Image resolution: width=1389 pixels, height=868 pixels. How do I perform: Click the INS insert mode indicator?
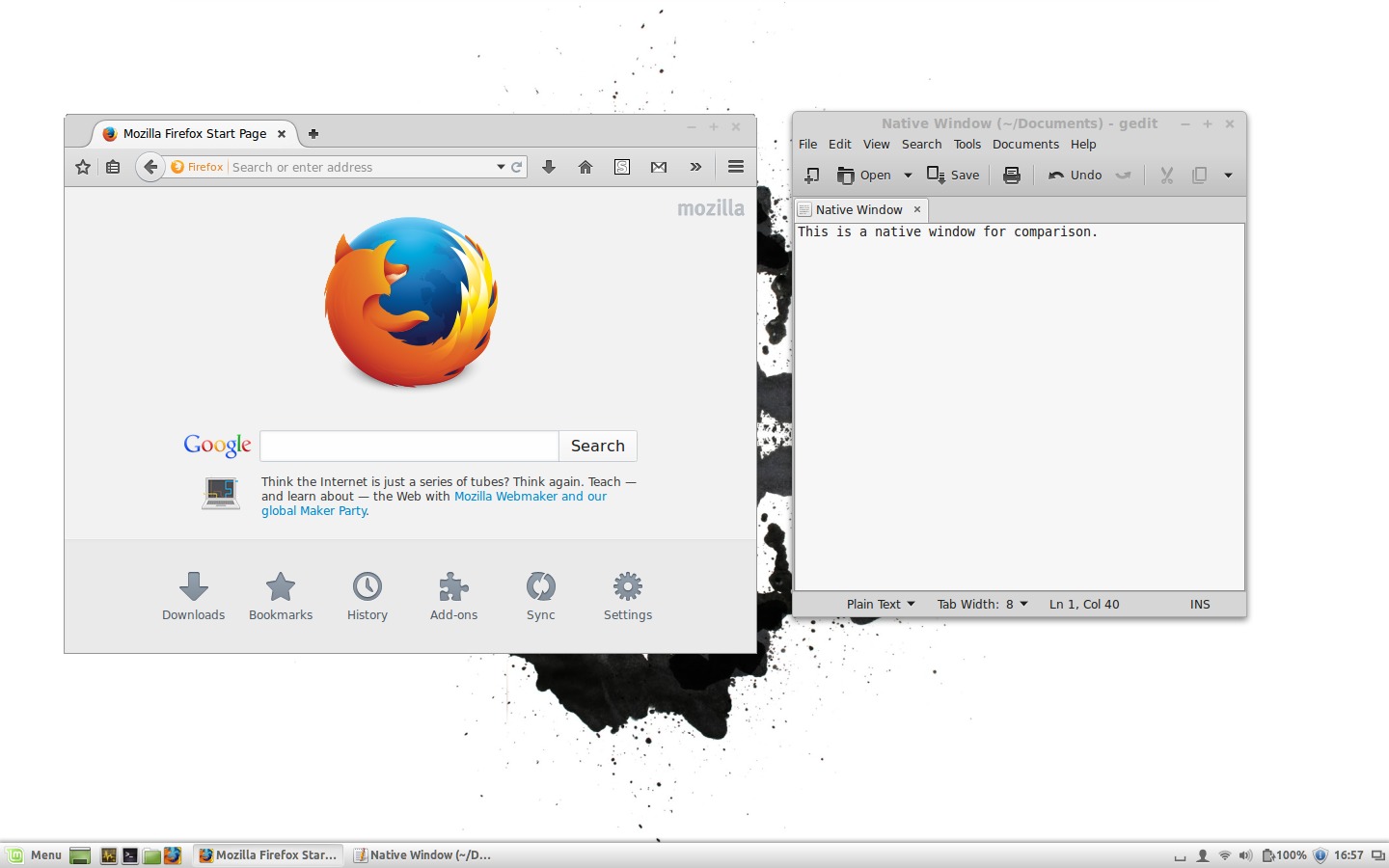tap(1200, 604)
